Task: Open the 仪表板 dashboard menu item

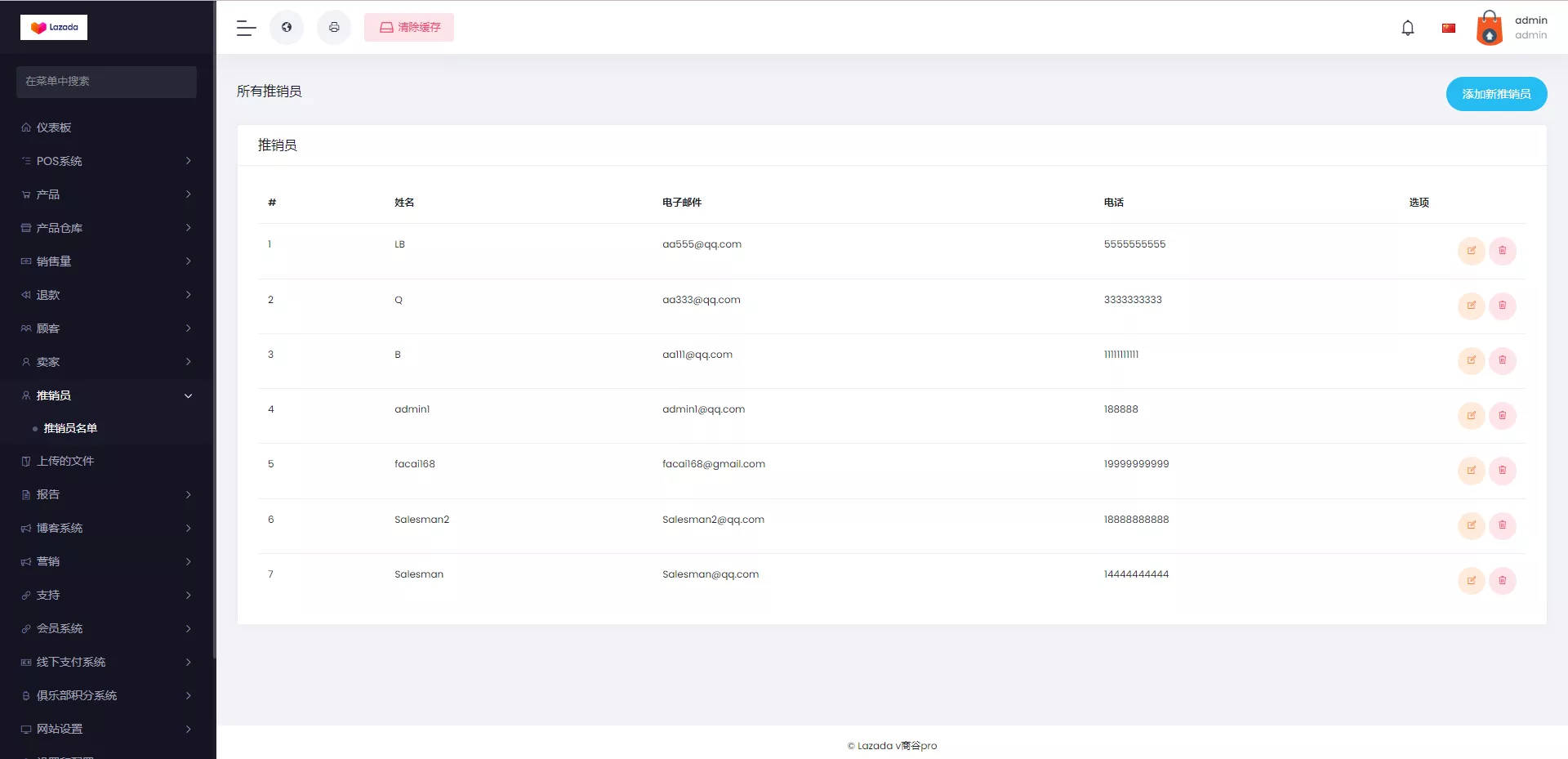Action: point(54,127)
